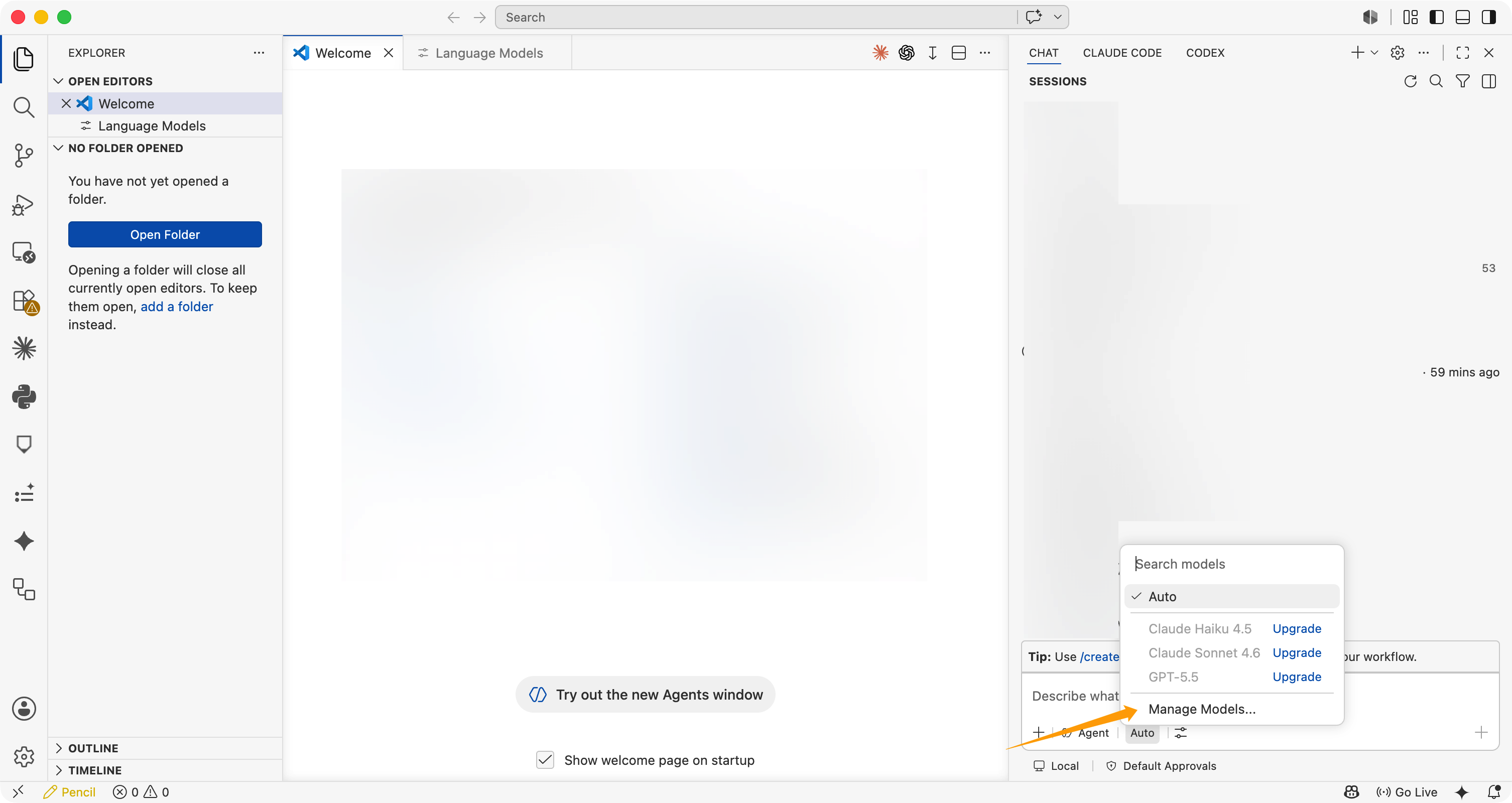Open Claude Code icon in activity bar
Screen dimensions: 1512x803
[24, 348]
